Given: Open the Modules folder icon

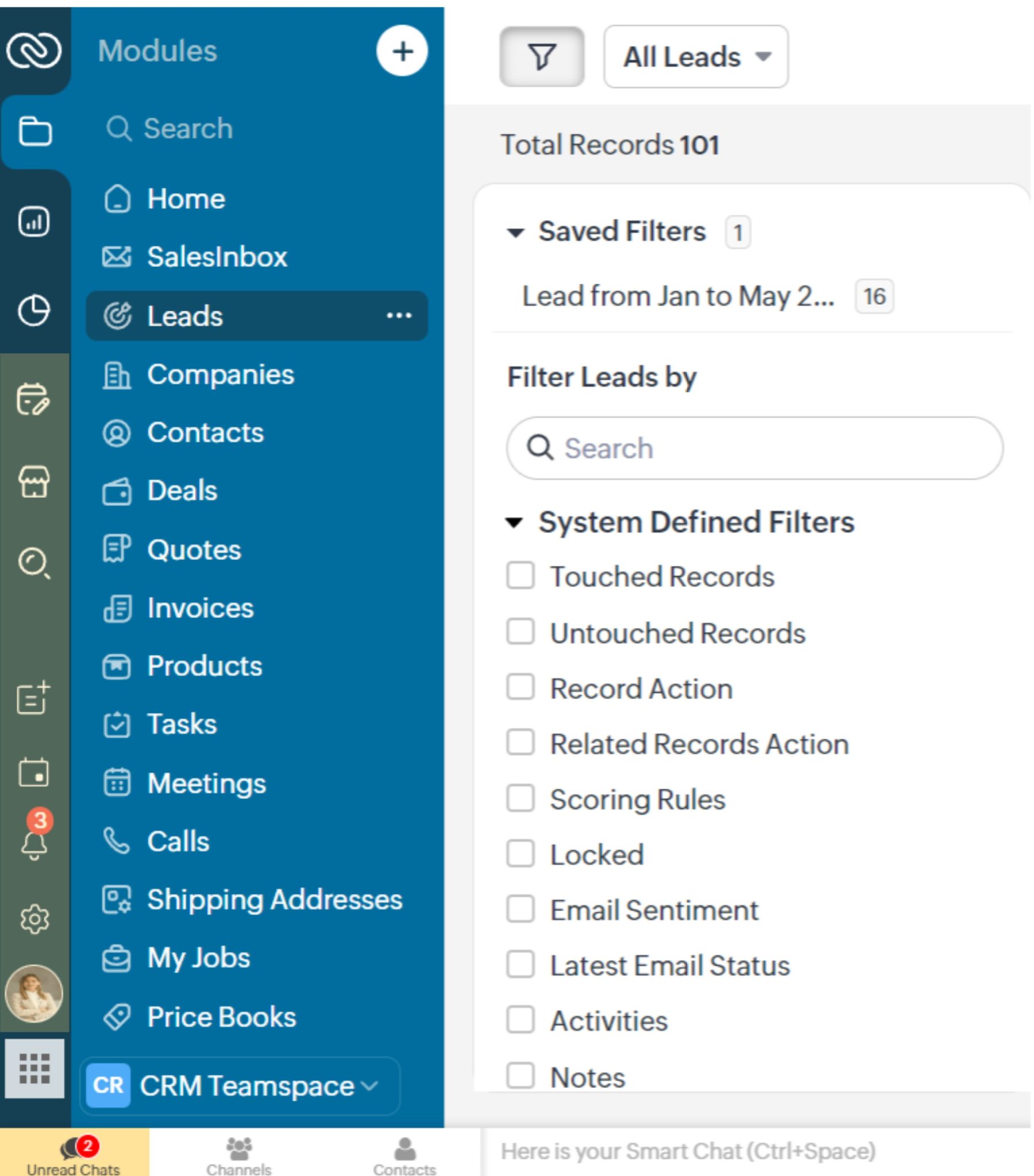Looking at the screenshot, I should [x=33, y=131].
